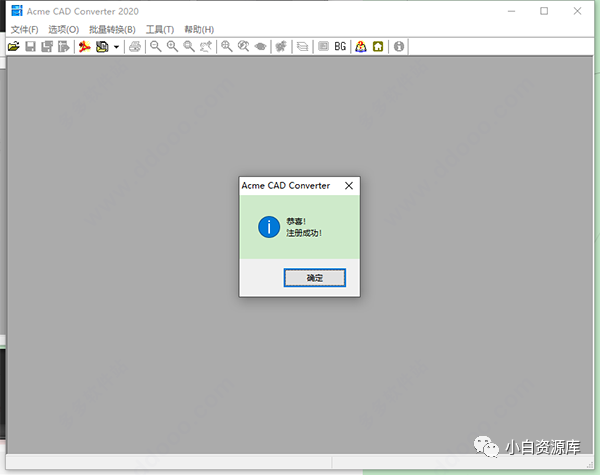Click the 注册成功! message text
The image size is (600, 475).
click(304, 233)
